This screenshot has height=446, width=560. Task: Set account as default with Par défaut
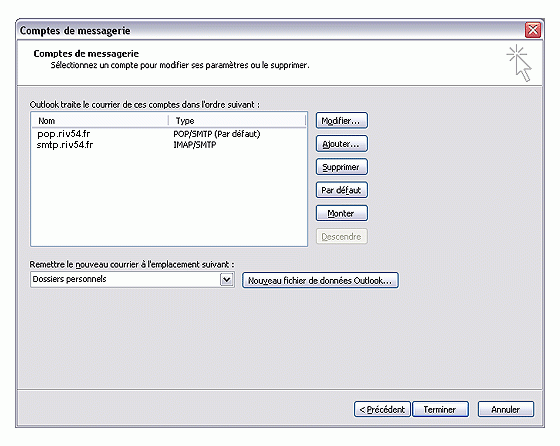341,190
